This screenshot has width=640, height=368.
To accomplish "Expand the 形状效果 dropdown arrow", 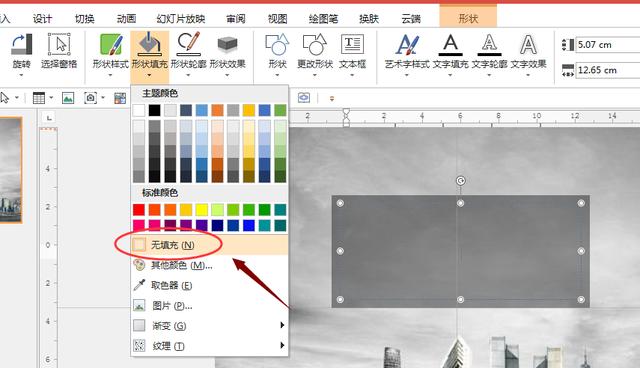I will tap(227, 75).
